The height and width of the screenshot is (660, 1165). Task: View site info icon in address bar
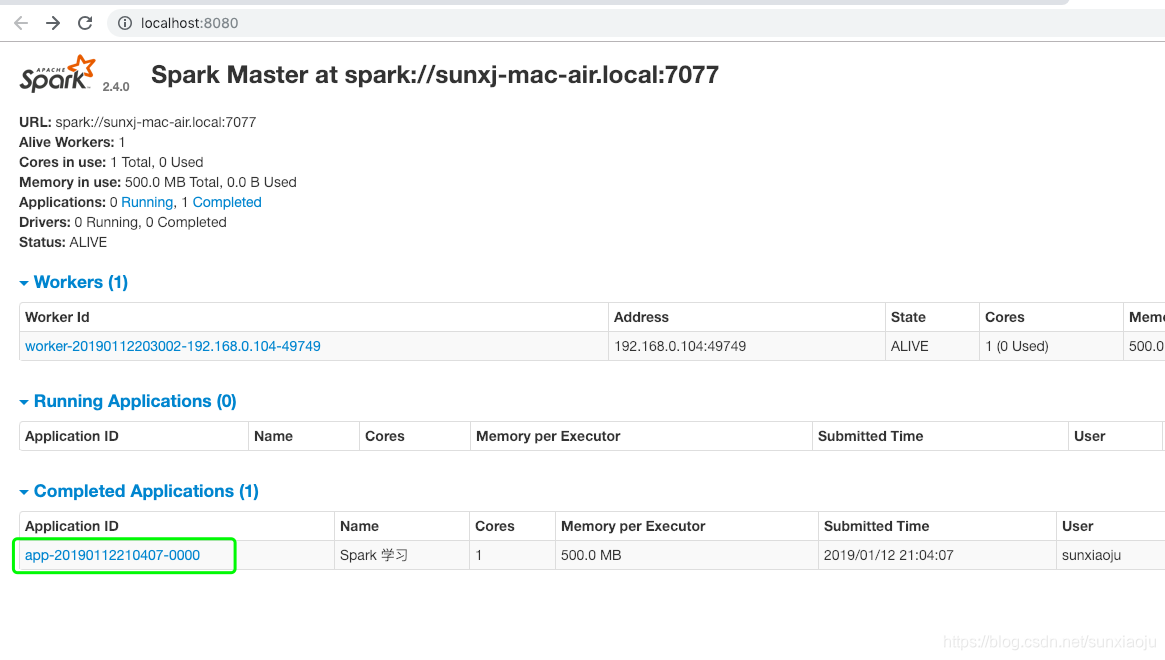[125, 23]
